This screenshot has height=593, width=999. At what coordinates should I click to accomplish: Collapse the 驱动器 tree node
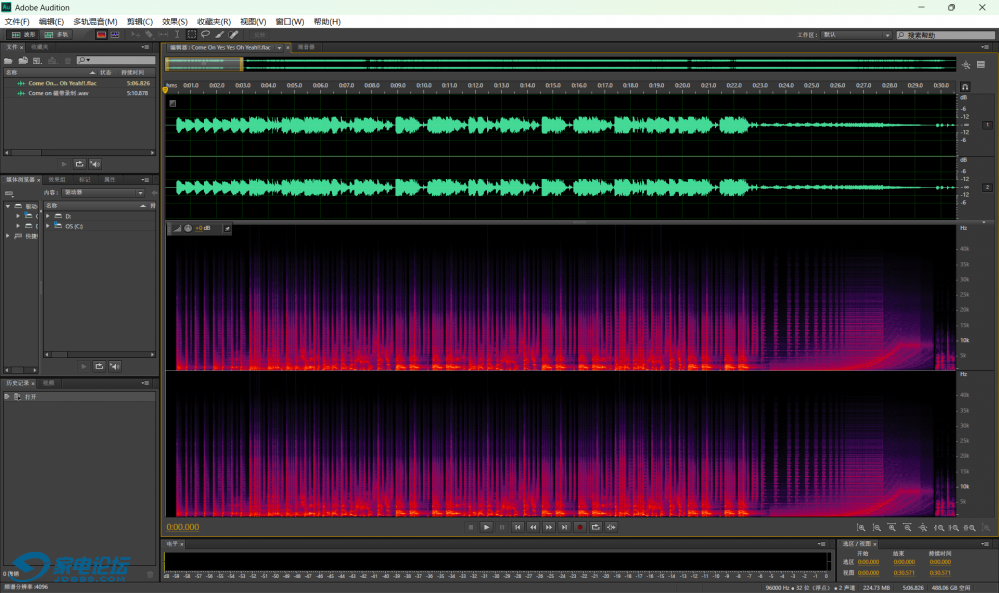coord(8,206)
